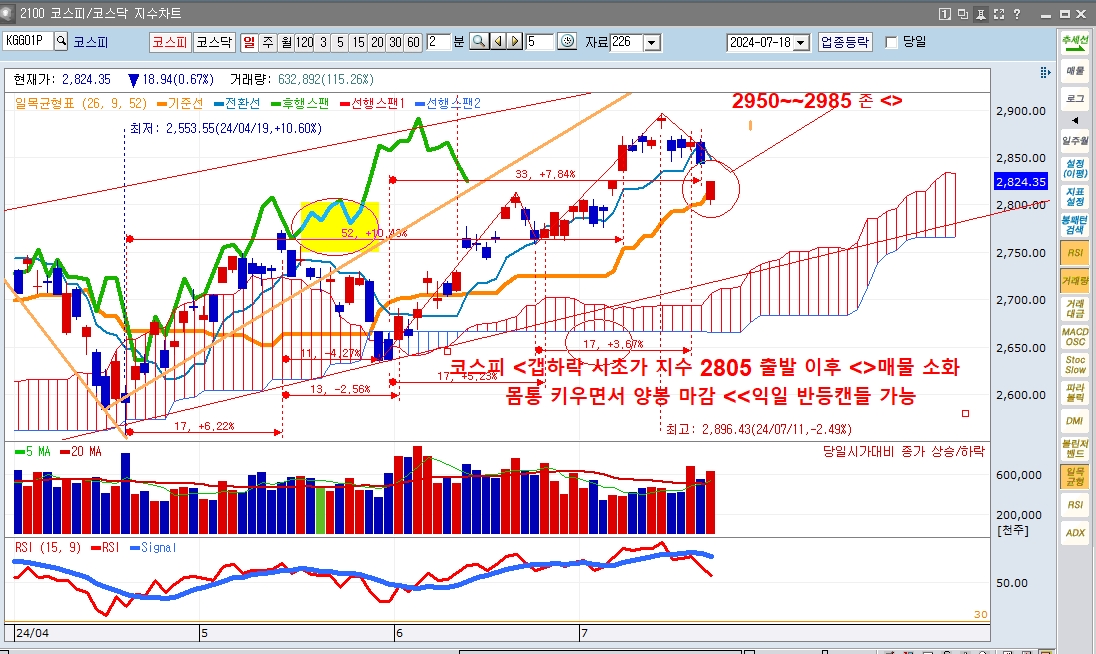Toggle the highlighted 거래량 volume indicator
The width and height of the screenshot is (1096, 654).
[x=1075, y=280]
